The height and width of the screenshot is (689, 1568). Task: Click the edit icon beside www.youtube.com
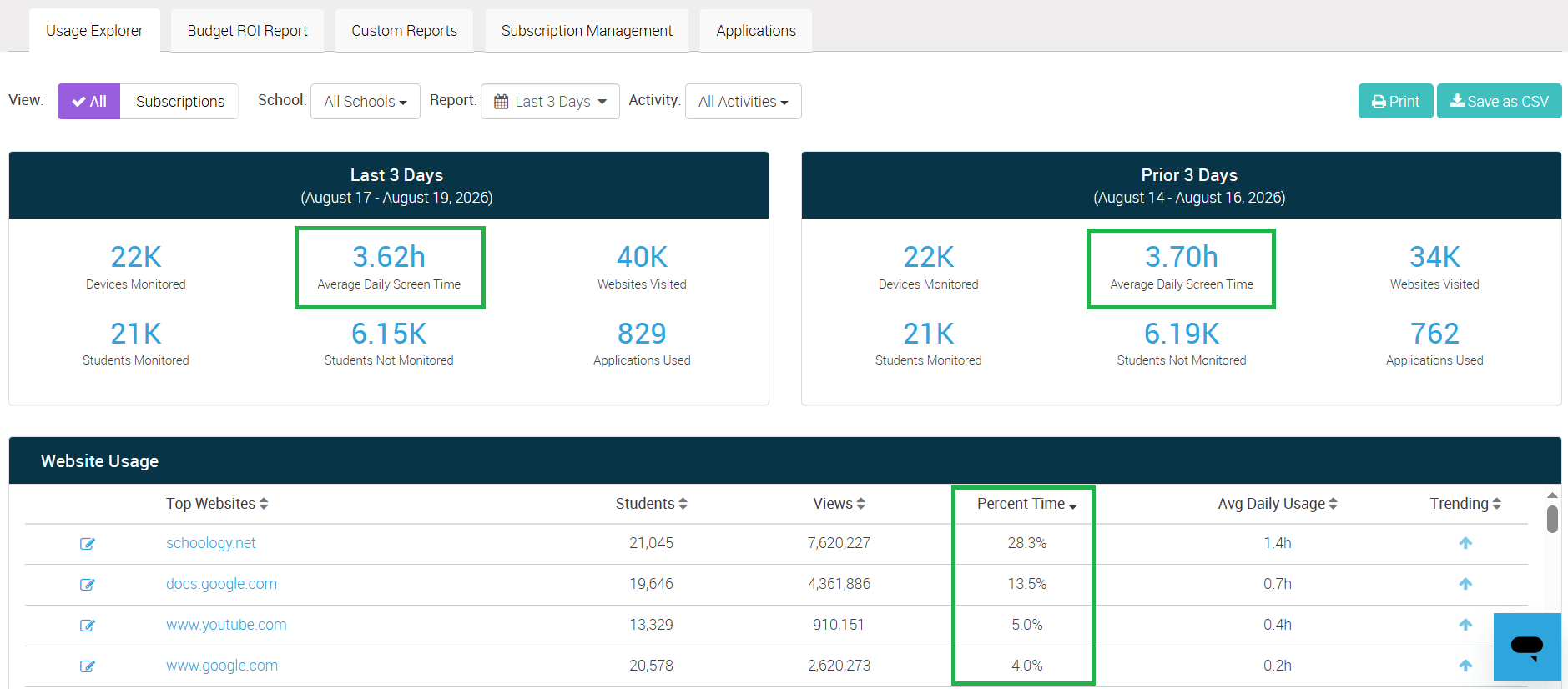[x=87, y=626]
